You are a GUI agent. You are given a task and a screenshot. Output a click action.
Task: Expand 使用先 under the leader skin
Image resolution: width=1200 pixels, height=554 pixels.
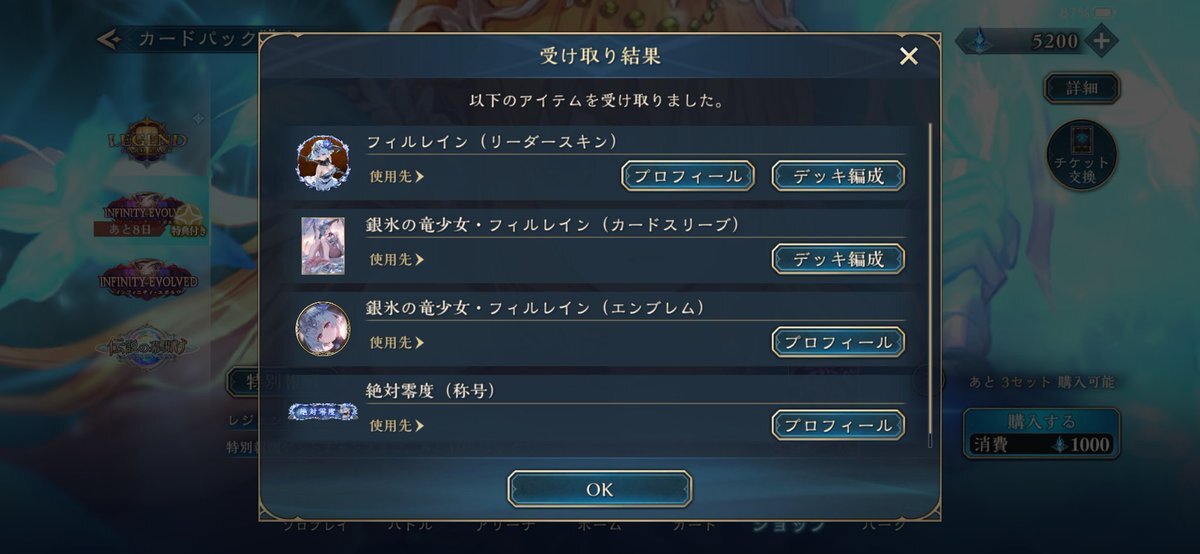point(397,176)
